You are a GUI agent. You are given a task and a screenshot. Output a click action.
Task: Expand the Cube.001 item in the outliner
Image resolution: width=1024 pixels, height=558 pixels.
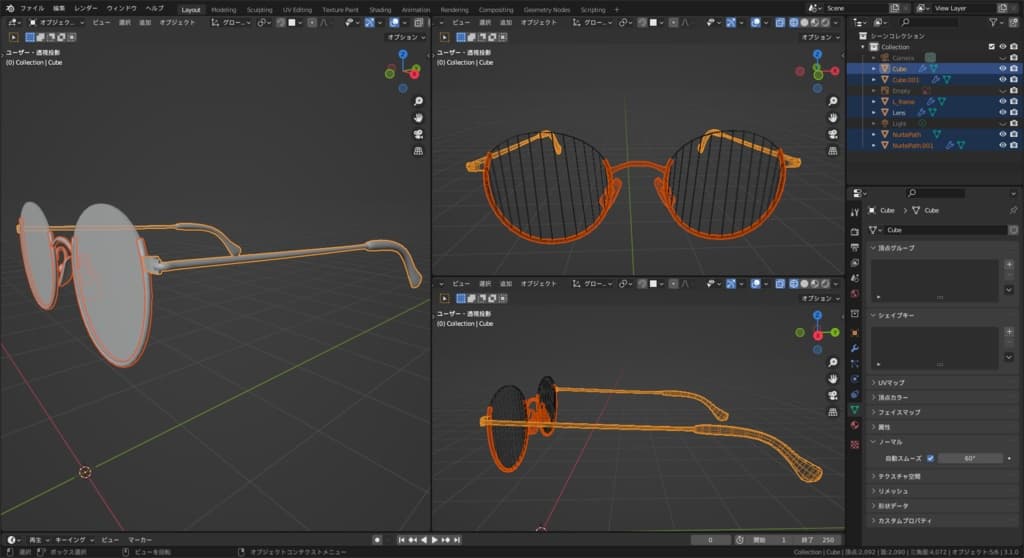pyautogui.click(x=873, y=80)
